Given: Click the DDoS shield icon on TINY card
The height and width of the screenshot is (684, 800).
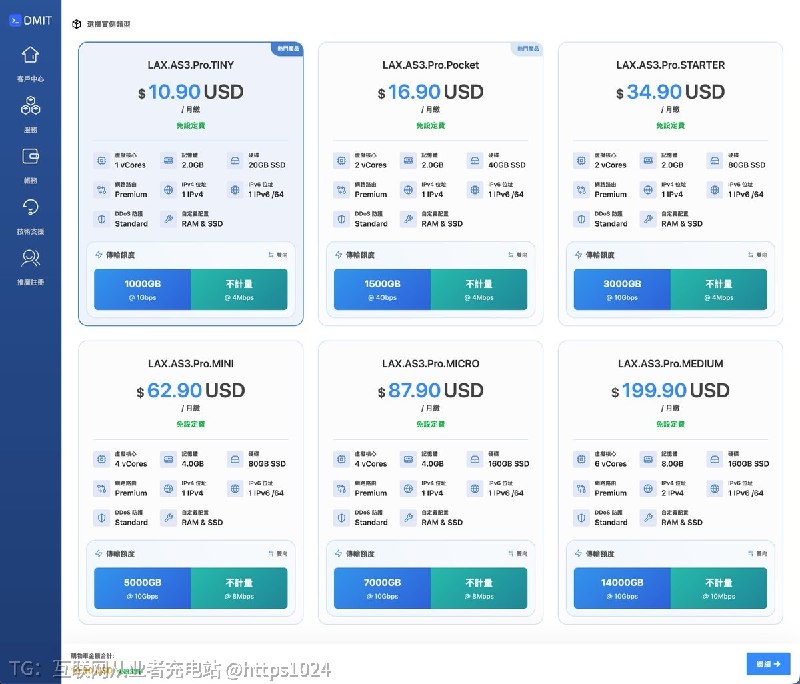Looking at the screenshot, I should coord(102,219).
